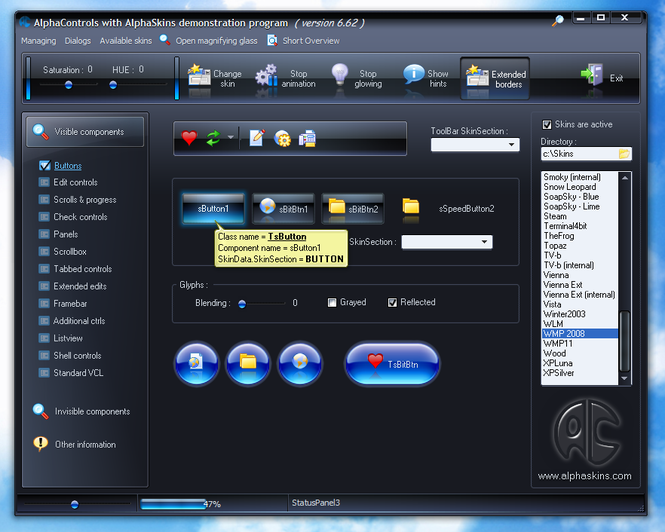Select Check controls in sidebar
The width and height of the screenshot is (665, 532).
(80, 217)
